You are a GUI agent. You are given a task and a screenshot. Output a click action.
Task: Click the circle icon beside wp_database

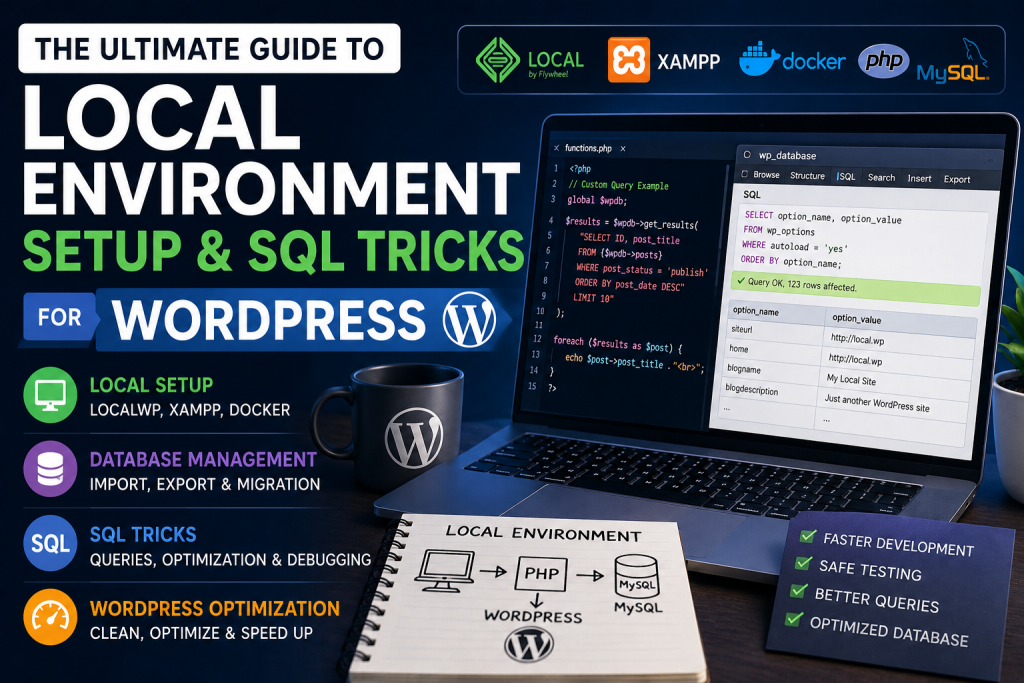(x=747, y=155)
